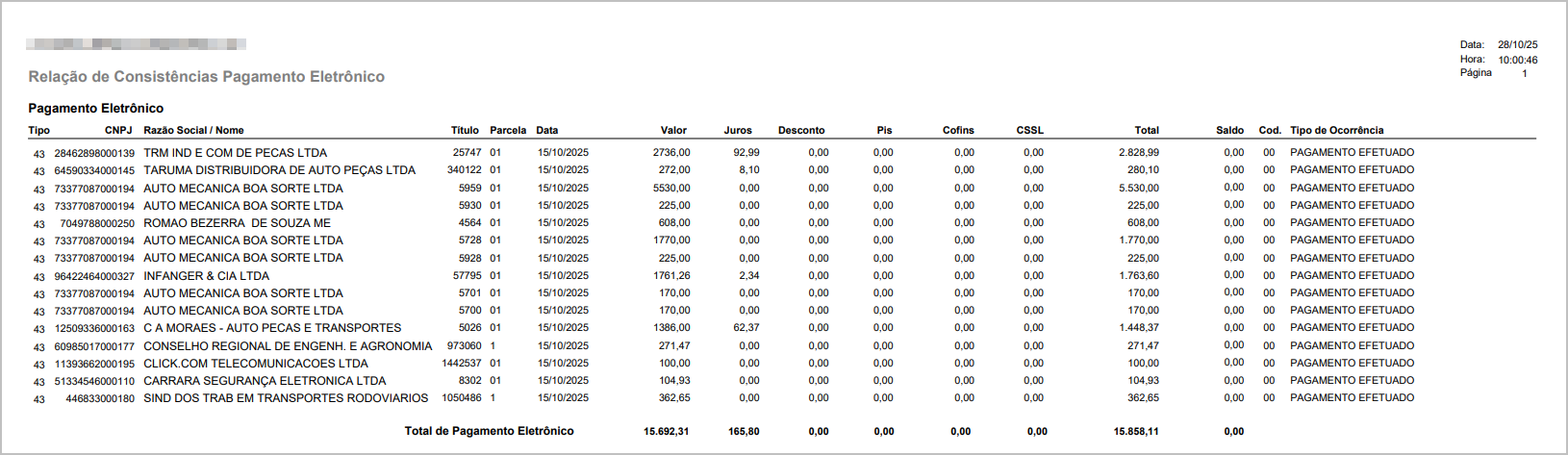Viewport: 1568px width, 455px height.
Task: Click the Total de Pagamento Eletrônico label
Action: pyautogui.click(x=489, y=431)
